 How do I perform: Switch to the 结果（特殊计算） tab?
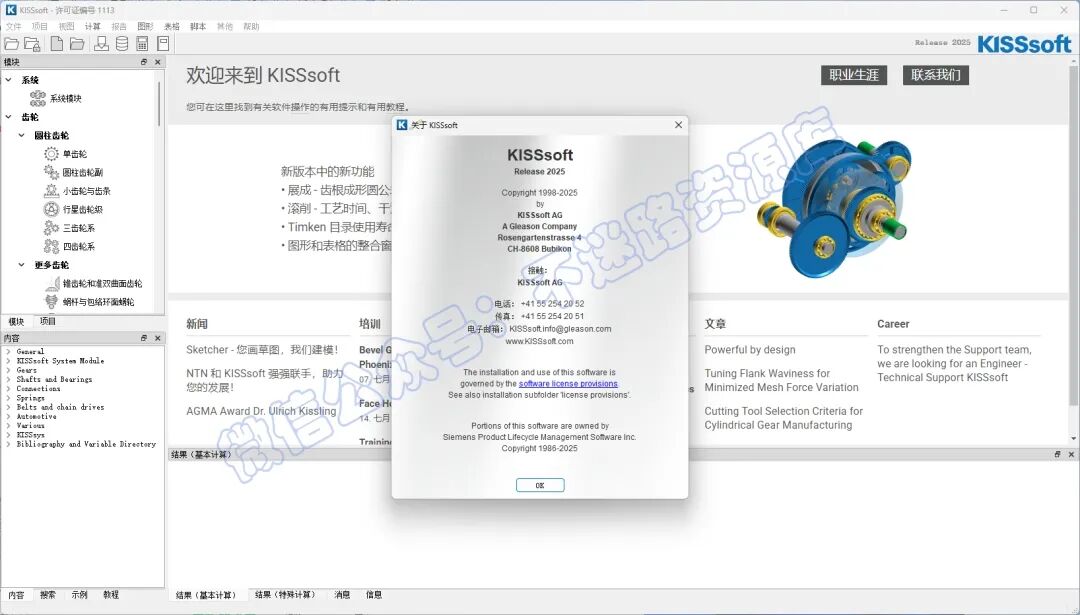click(x=285, y=594)
